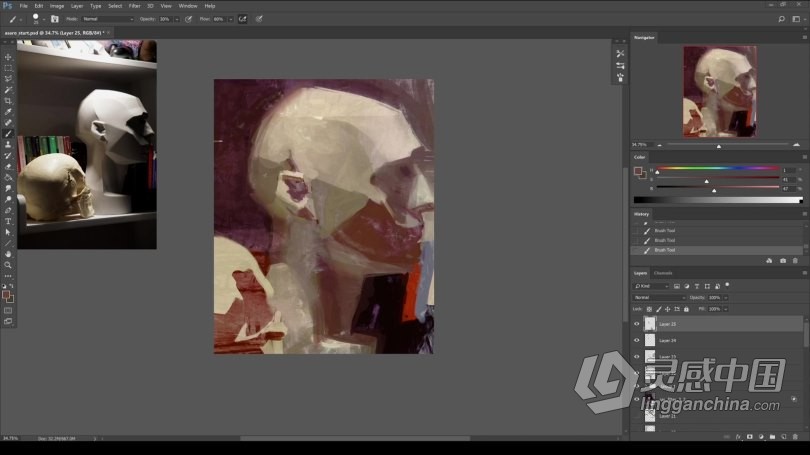Switch to the Channels tab
Image resolution: width=810 pixels, height=455 pixels.
click(663, 273)
